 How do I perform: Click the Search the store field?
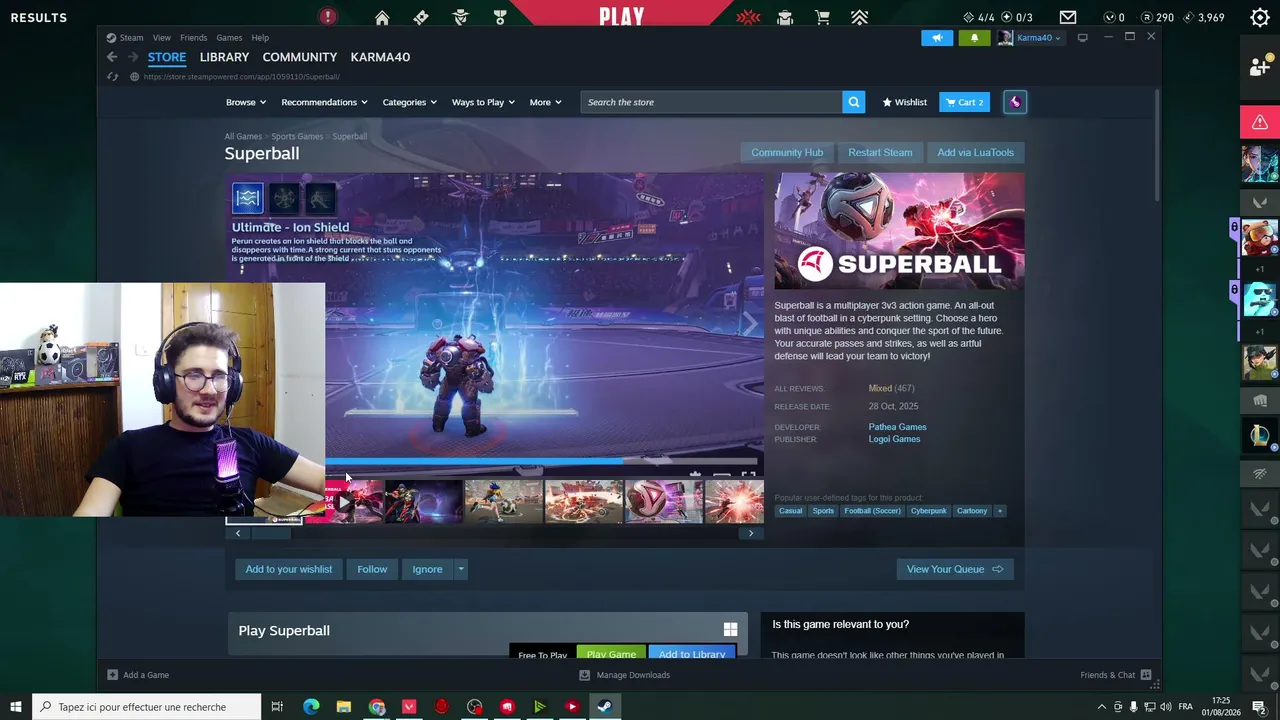pyautogui.click(x=711, y=102)
